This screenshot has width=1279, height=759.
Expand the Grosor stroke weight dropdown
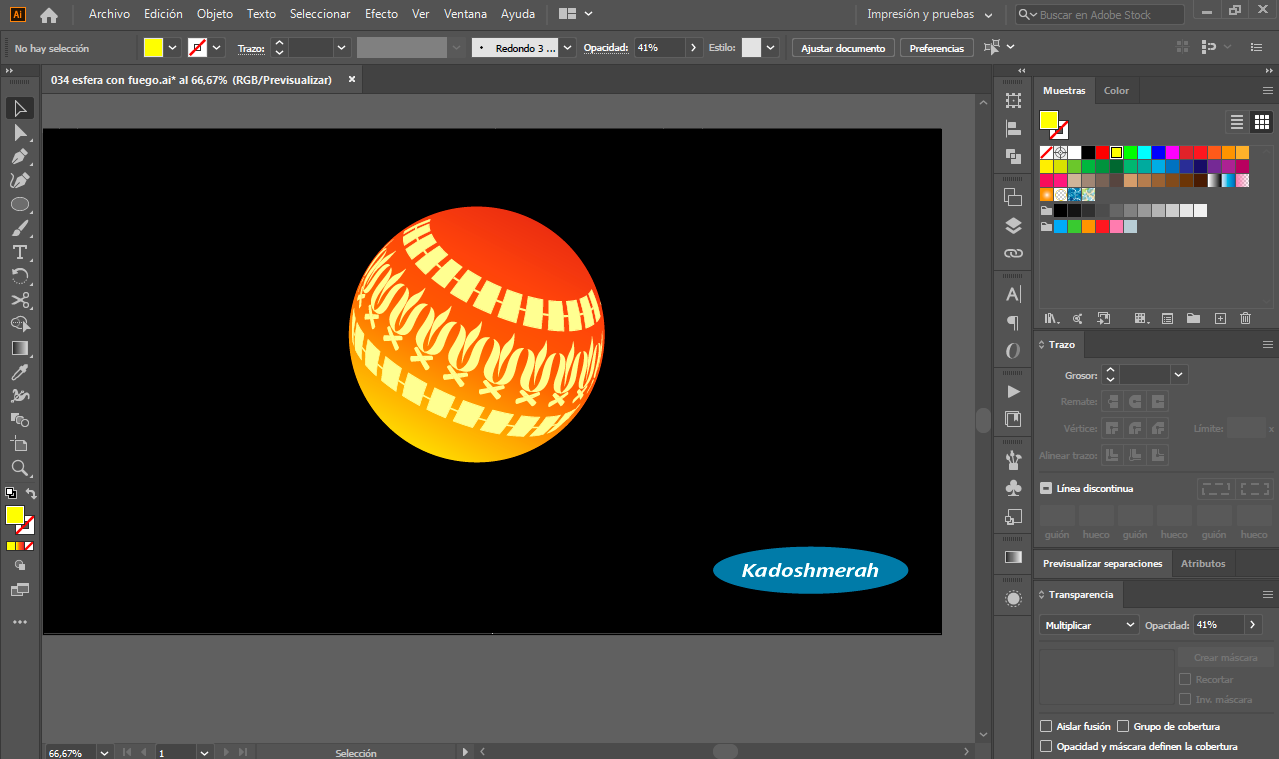[x=1179, y=375]
